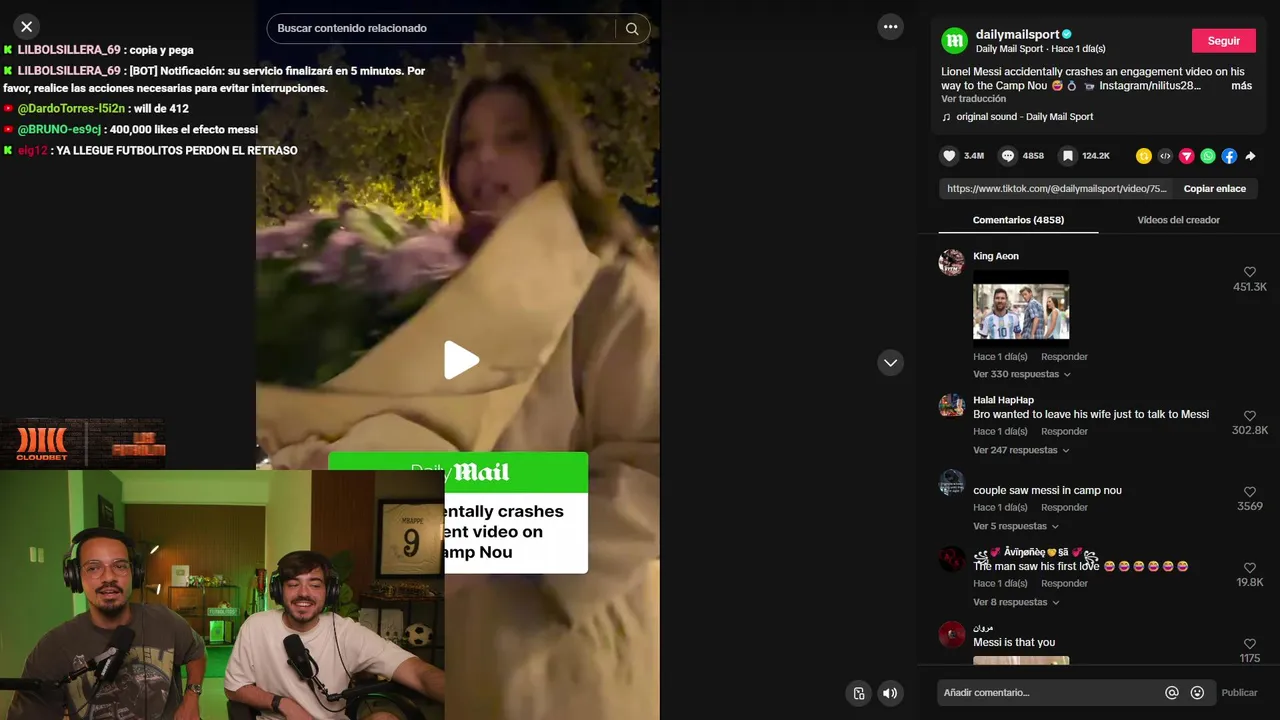
Task: Switch to 'Comentarios (4858)' tab
Action: coord(1018,220)
